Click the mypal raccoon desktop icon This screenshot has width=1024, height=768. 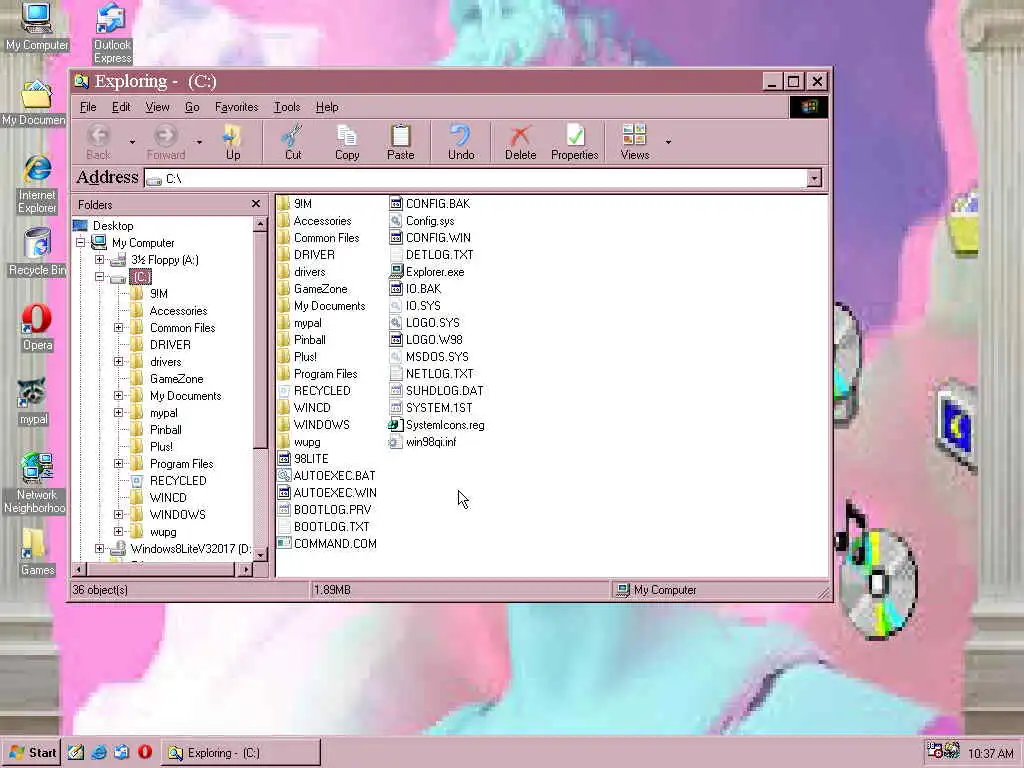point(33,402)
